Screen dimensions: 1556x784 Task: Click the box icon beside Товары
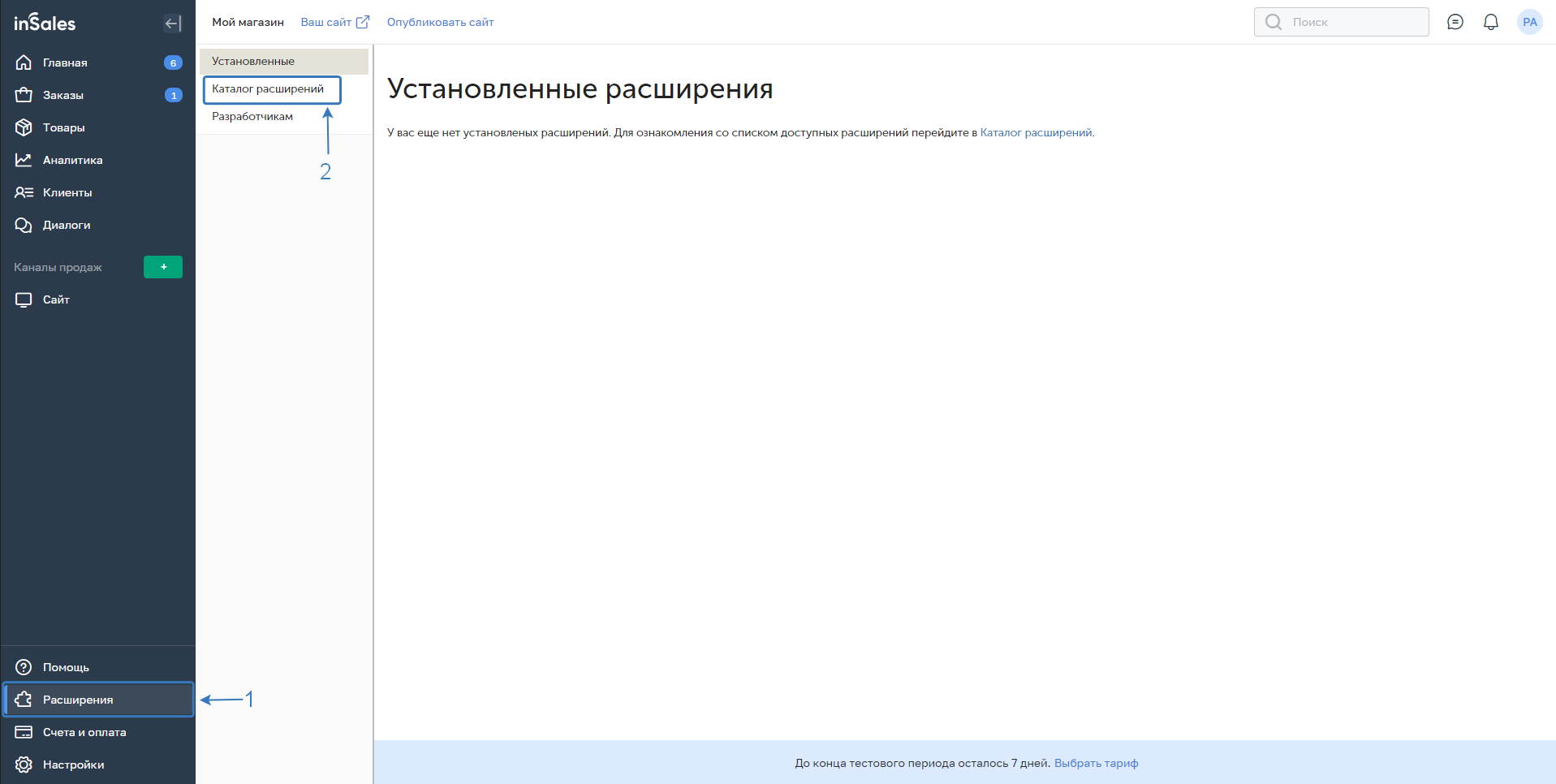pyautogui.click(x=24, y=127)
